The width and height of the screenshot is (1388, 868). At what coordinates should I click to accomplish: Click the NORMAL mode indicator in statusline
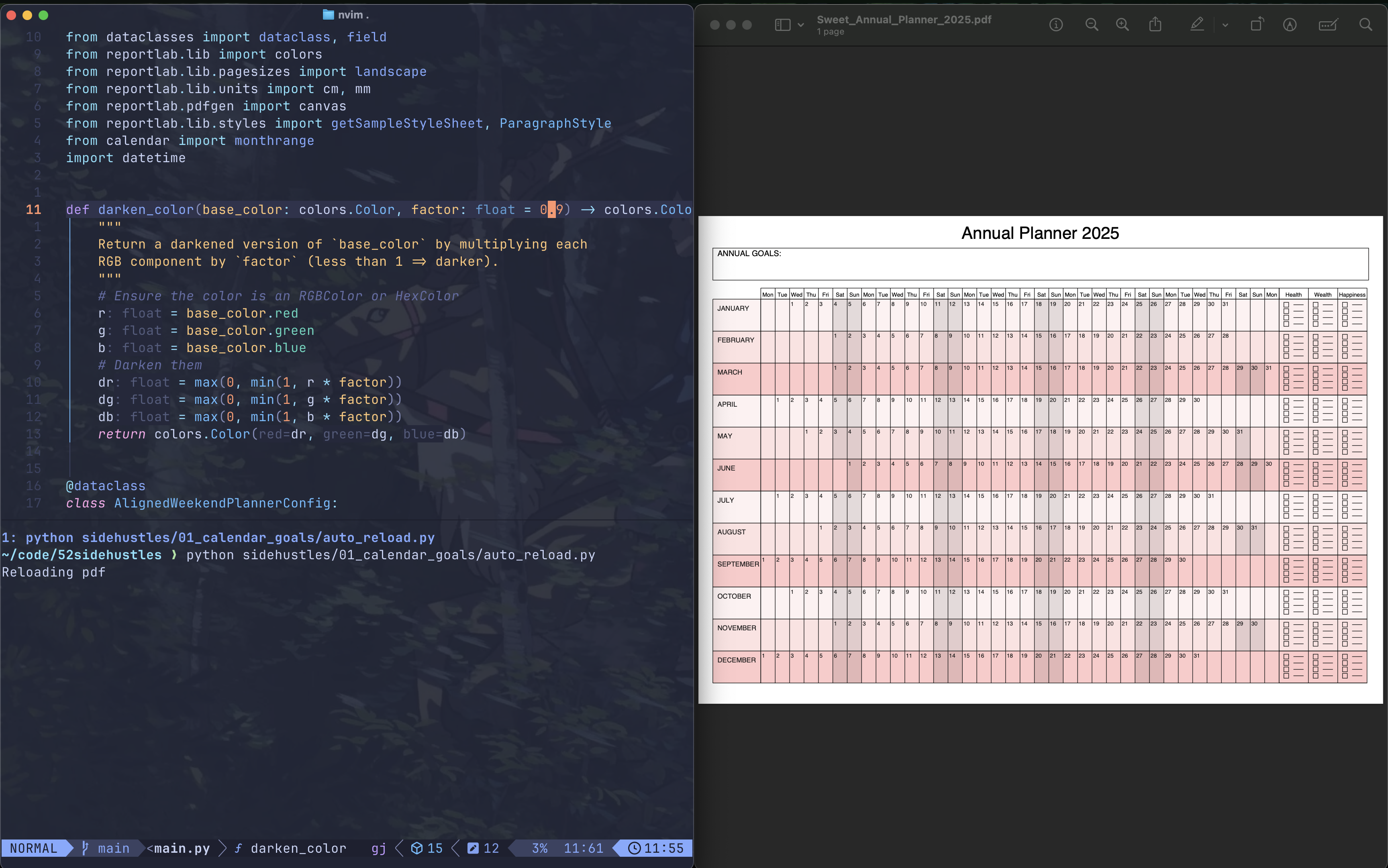coord(34,848)
